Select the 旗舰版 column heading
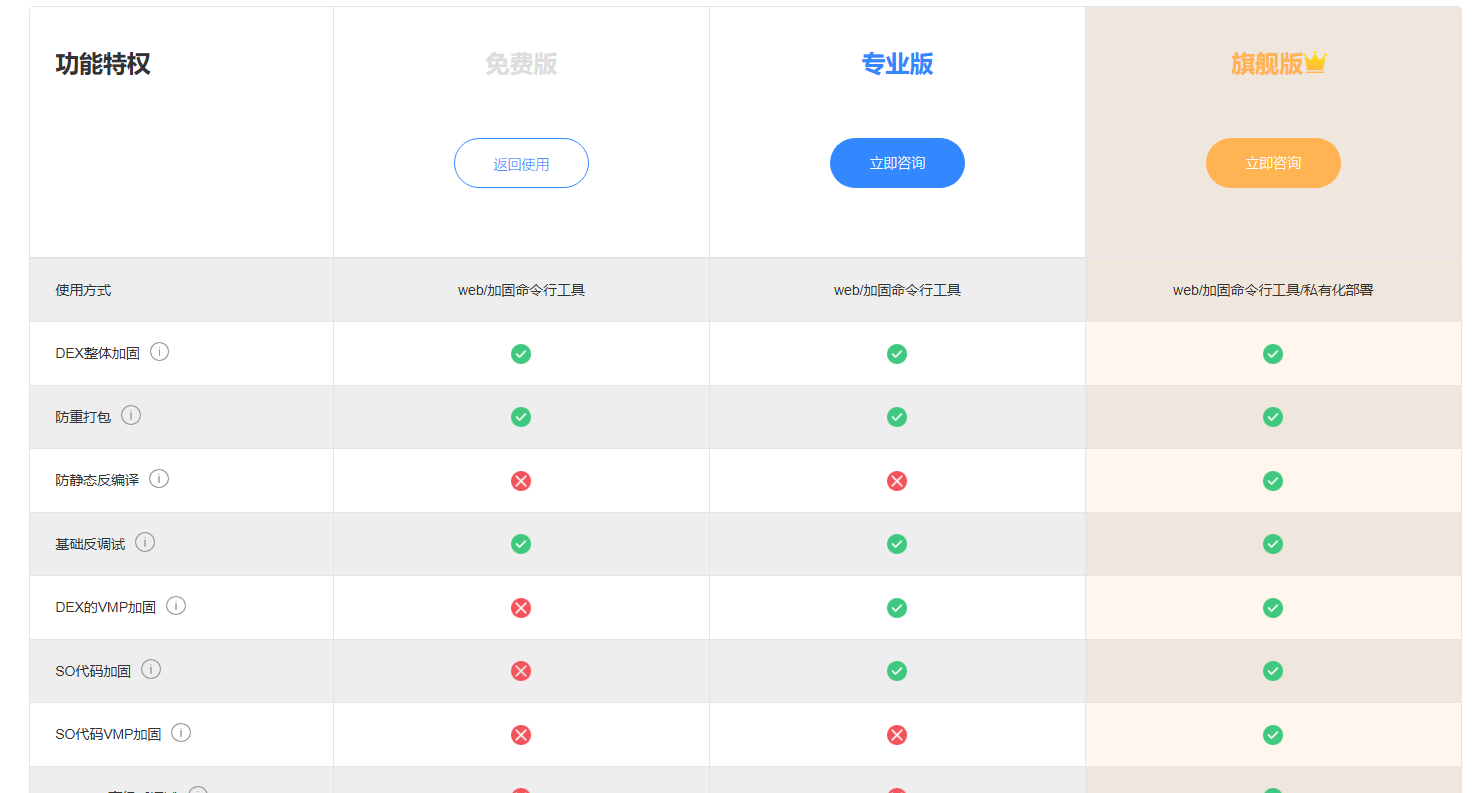The width and height of the screenshot is (1480, 793). click(x=1267, y=64)
